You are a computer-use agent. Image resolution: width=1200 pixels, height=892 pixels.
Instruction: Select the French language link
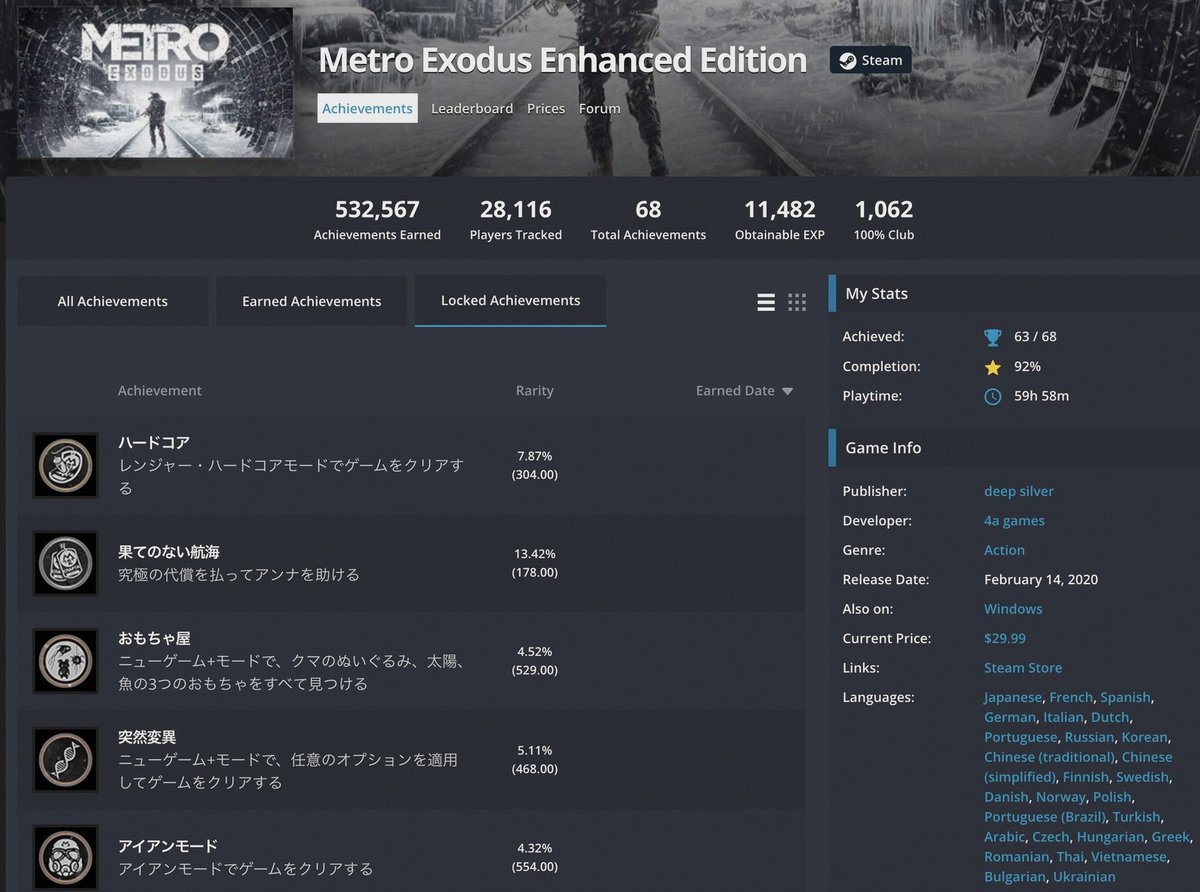coord(1071,697)
